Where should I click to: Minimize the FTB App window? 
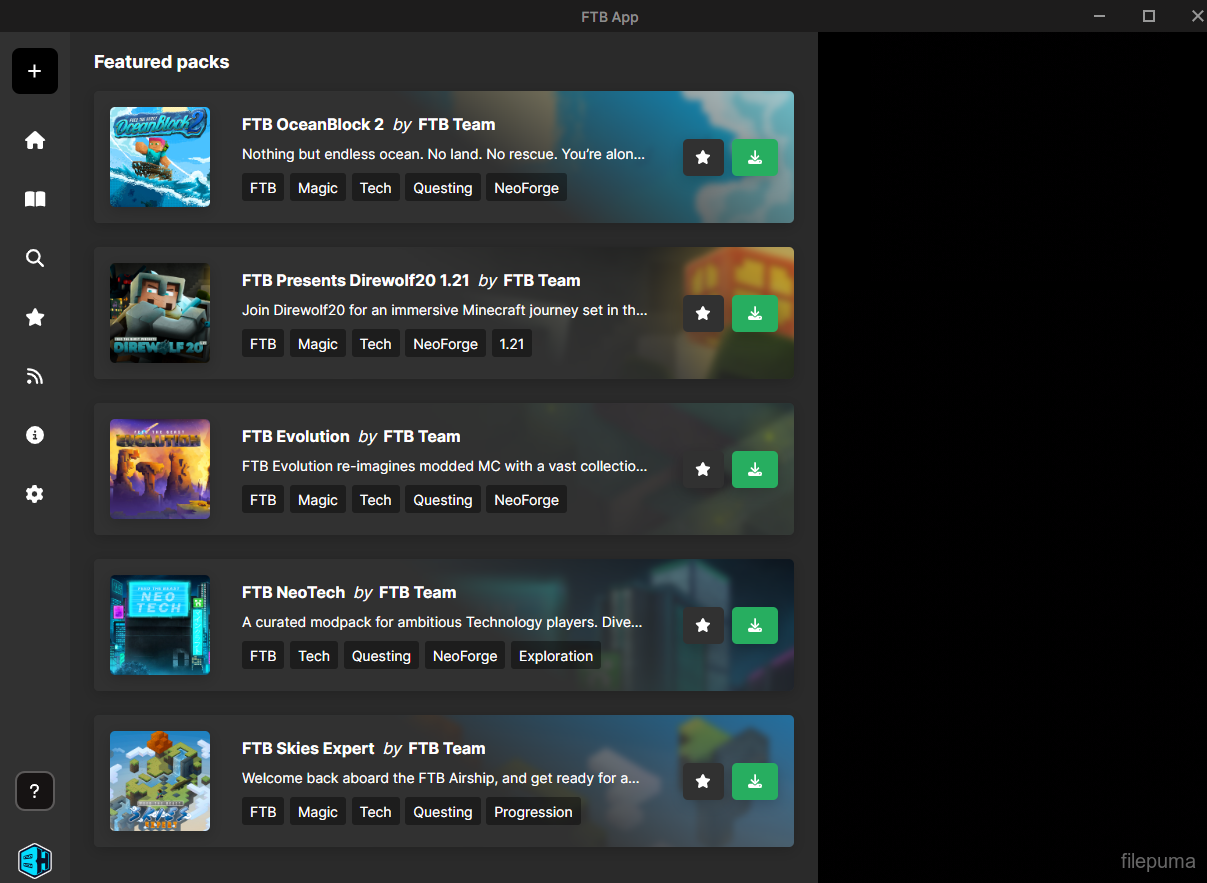(x=1100, y=16)
